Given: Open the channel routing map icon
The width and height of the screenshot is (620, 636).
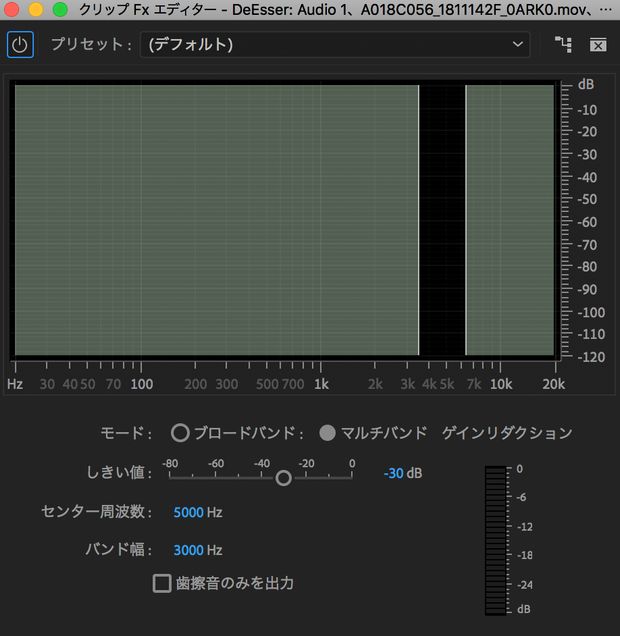Looking at the screenshot, I should click(x=563, y=45).
